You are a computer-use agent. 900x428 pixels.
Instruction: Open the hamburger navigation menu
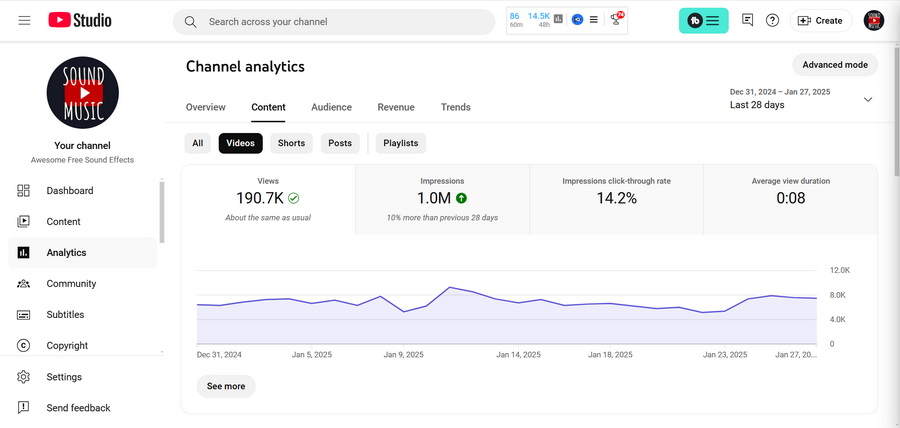[24, 21]
